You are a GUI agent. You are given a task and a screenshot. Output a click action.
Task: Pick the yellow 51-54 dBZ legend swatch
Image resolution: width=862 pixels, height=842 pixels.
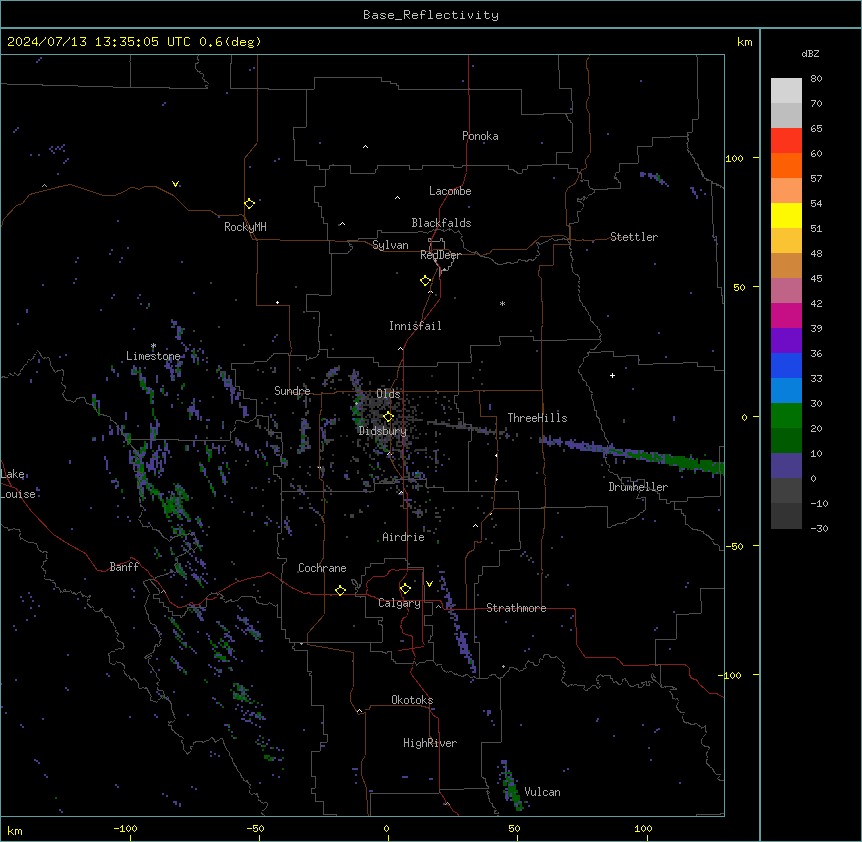coord(786,215)
